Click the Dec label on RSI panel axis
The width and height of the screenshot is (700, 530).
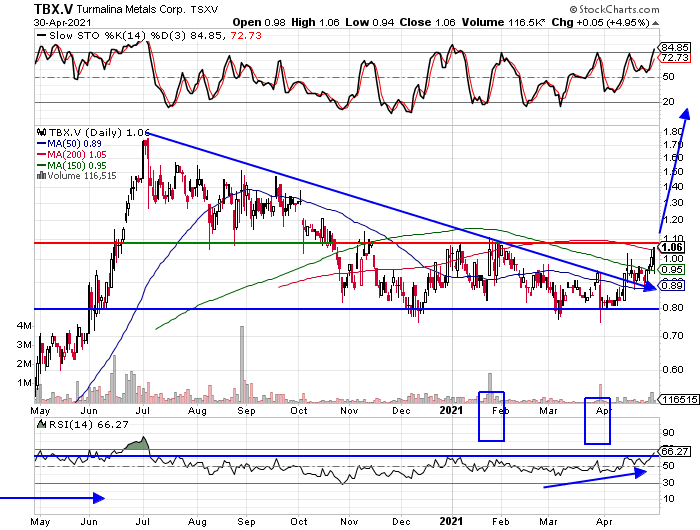[x=401, y=522]
